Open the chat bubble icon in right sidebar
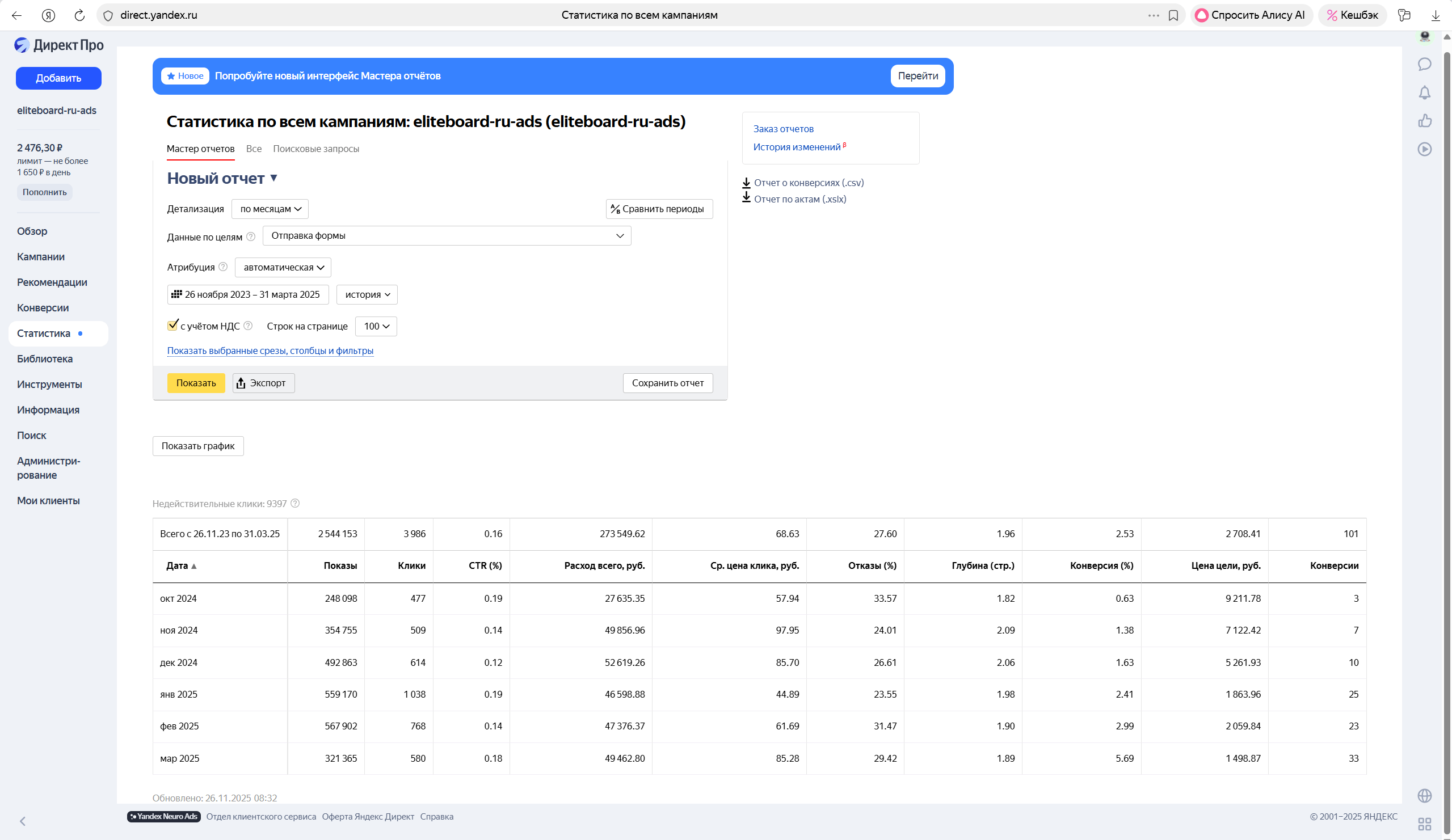1452x840 pixels. [1424, 64]
